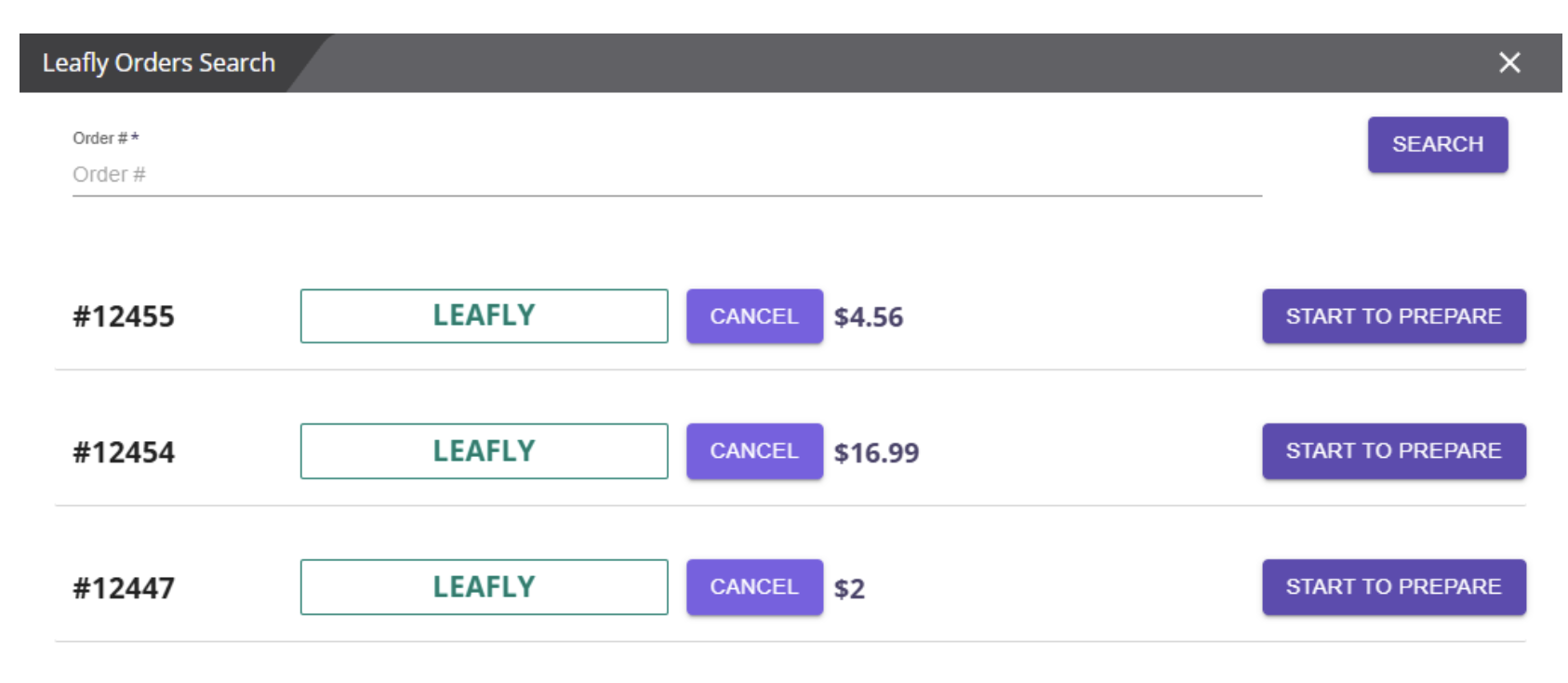Image resolution: width=1568 pixels, height=683 pixels.
Task: Close the Leafly Orders Search dialog
Action: pos(1509,62)
